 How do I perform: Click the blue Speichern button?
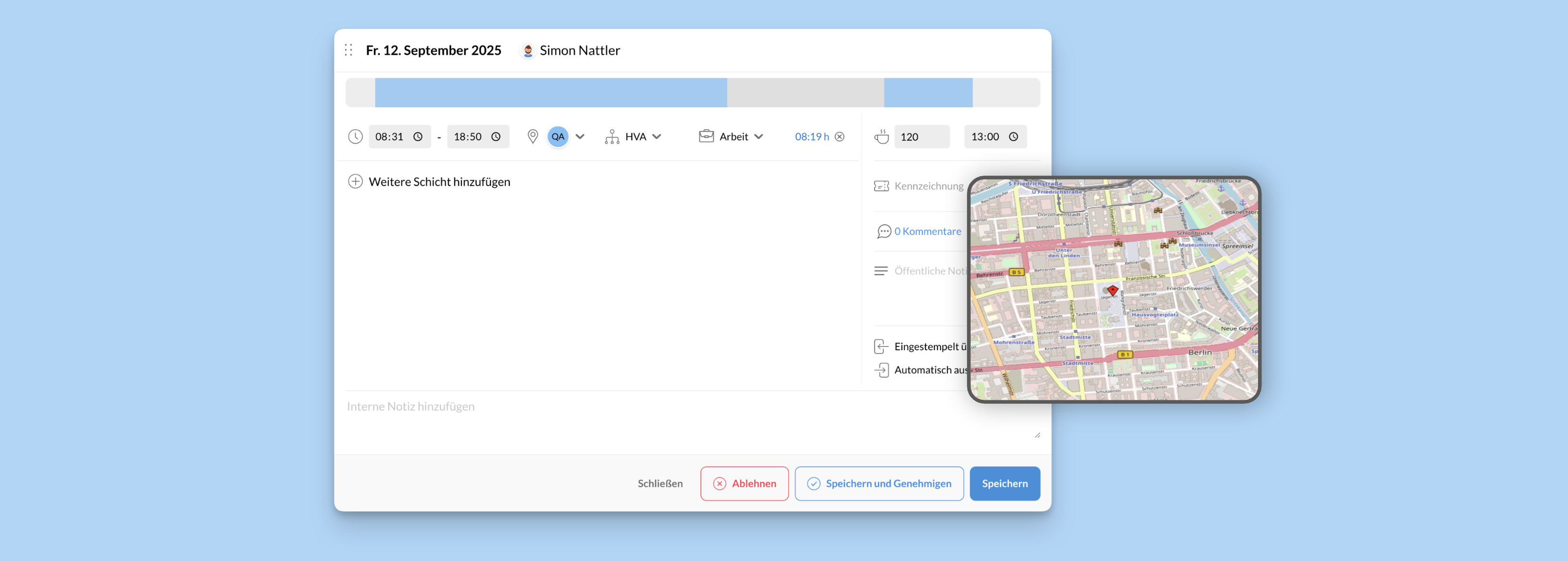tap(1004, 484)
